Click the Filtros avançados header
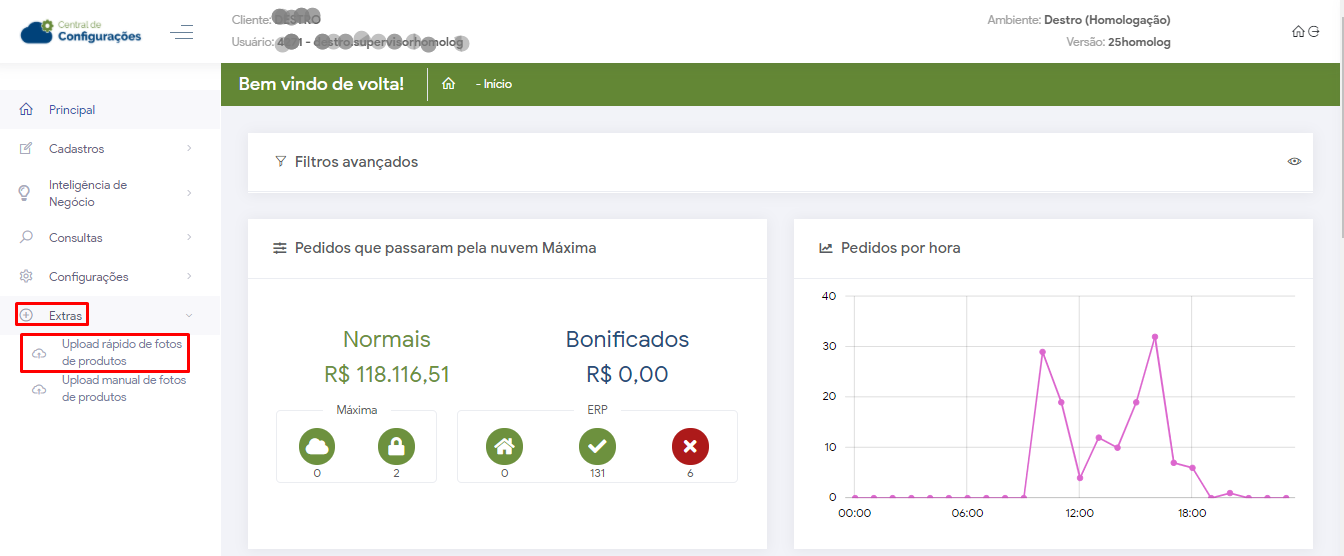This screenshot has width=1344, height=556. click(356, 162)
